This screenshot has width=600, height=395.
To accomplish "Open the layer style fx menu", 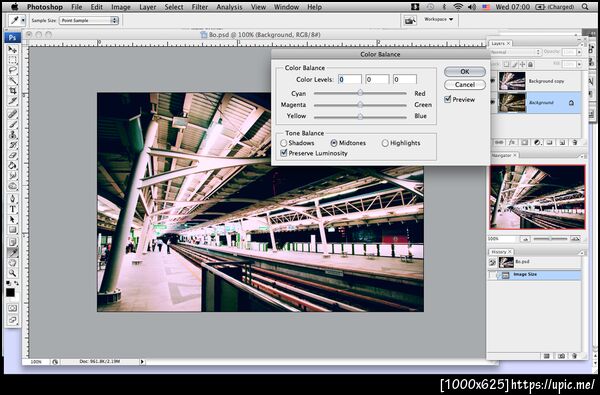I will [x=512, y=142].
